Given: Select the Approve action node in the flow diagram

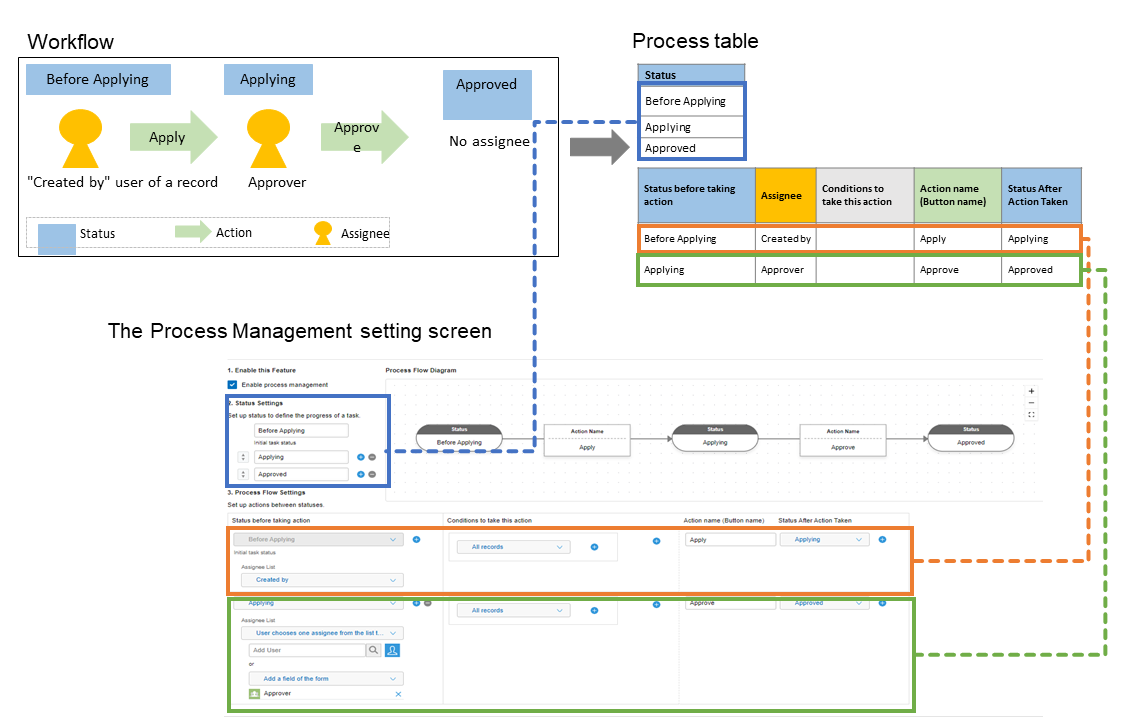Looking at the screenshot, I should click(x=843, y=440).
